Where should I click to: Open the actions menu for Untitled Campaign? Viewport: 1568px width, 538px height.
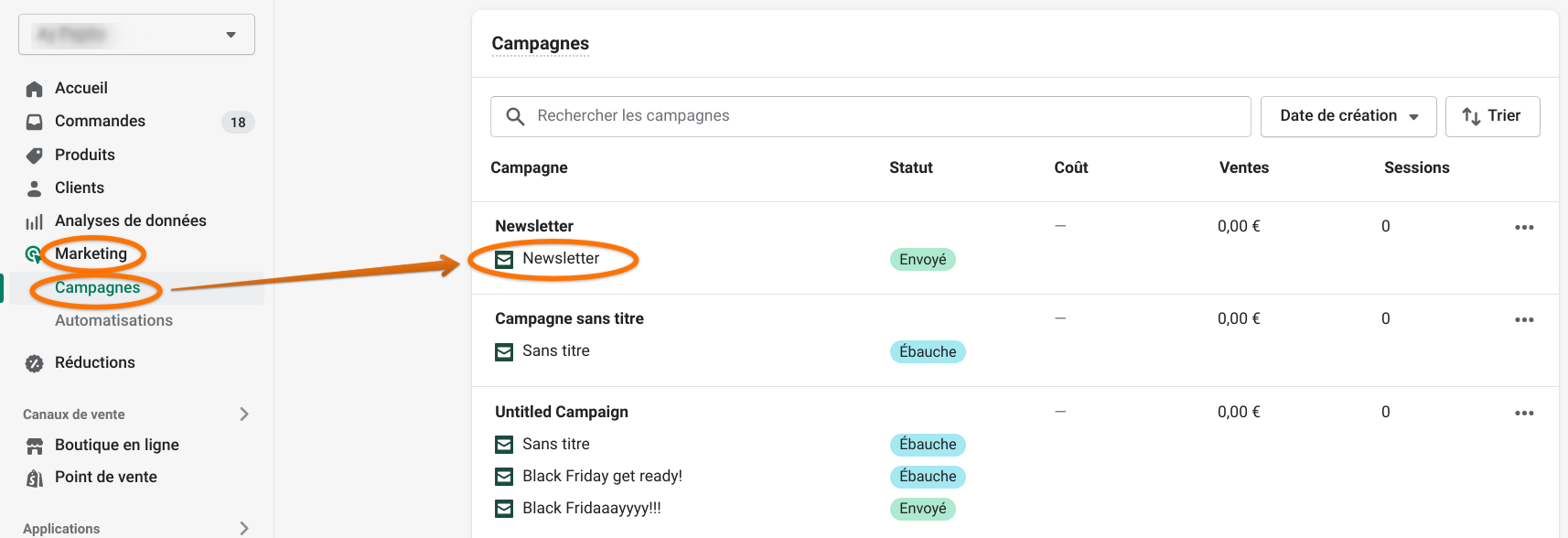[x=1523, y=413]
